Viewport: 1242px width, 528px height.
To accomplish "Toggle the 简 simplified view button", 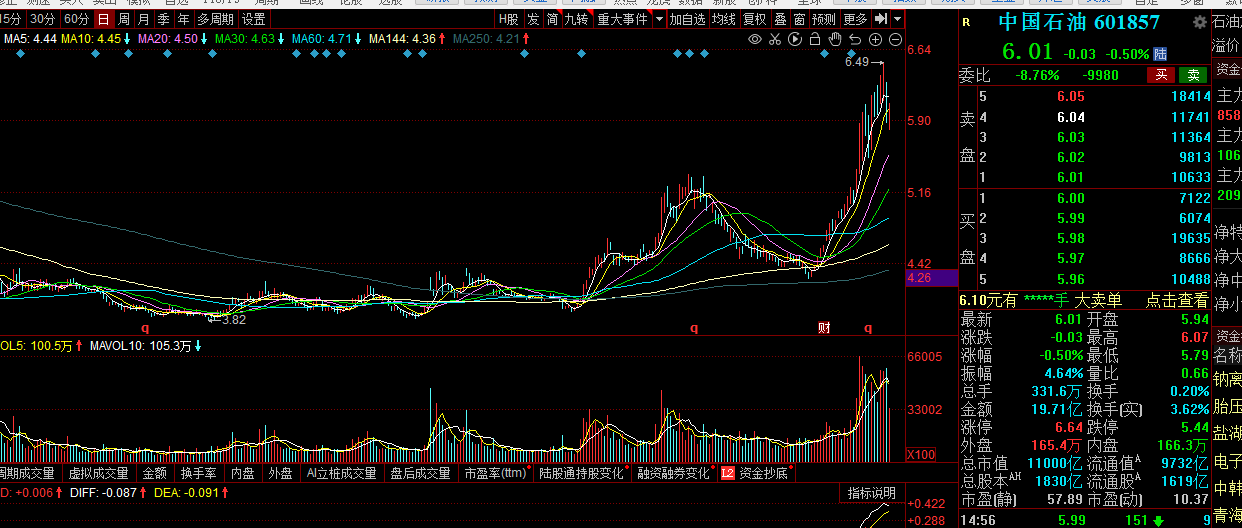I will point(552,19).
